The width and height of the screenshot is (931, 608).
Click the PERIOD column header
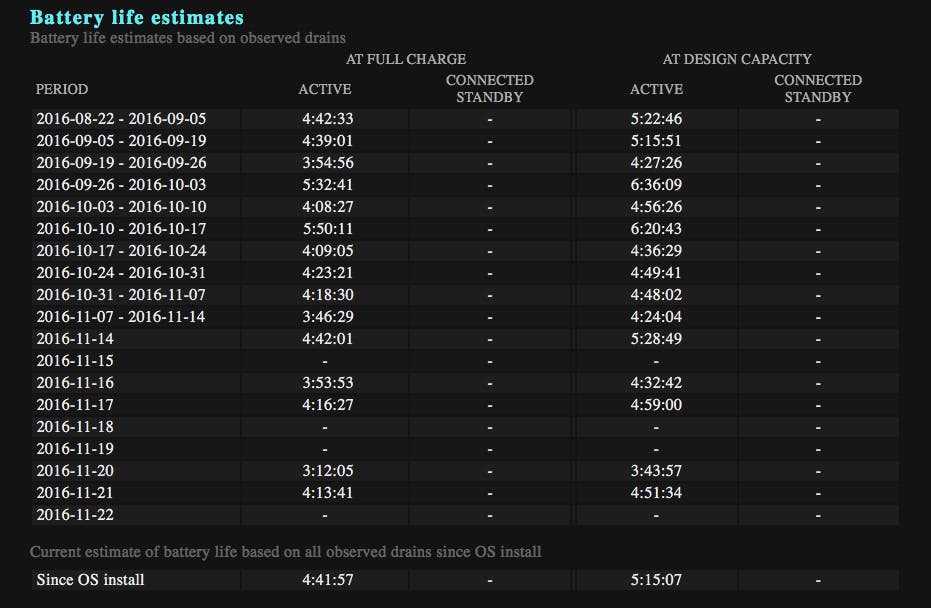62,89
